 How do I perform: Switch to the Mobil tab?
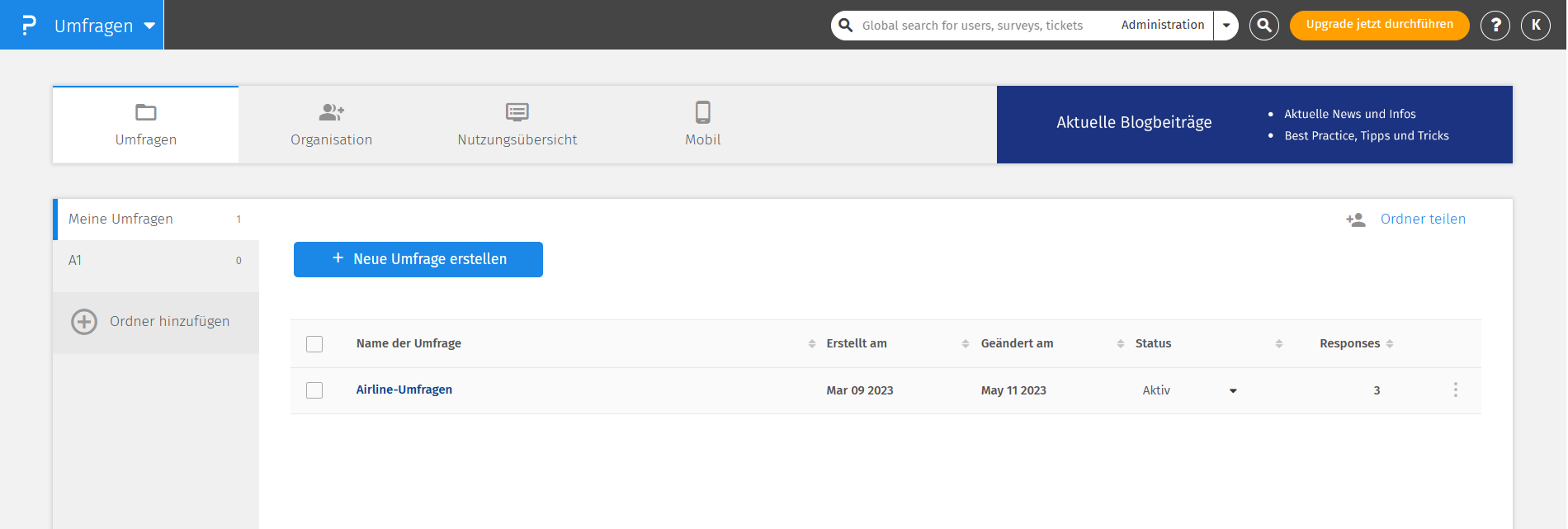point(703,125)
